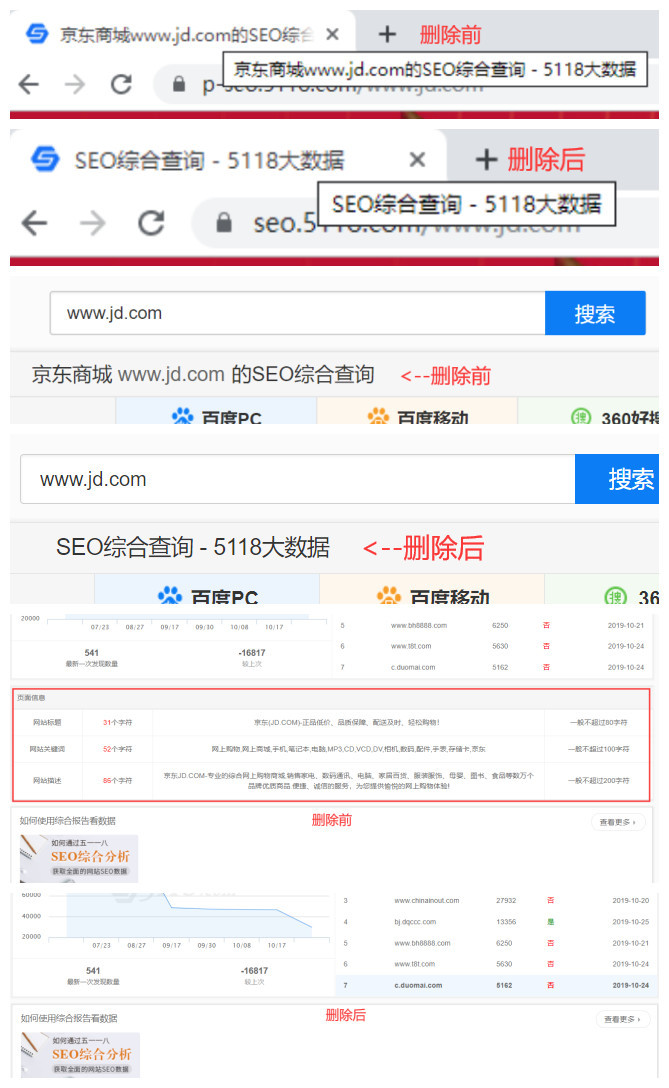Go forward in the browser showing the 京东商城 tab
The height and width of the screenshot is (1088, 669).
point(75,85)
